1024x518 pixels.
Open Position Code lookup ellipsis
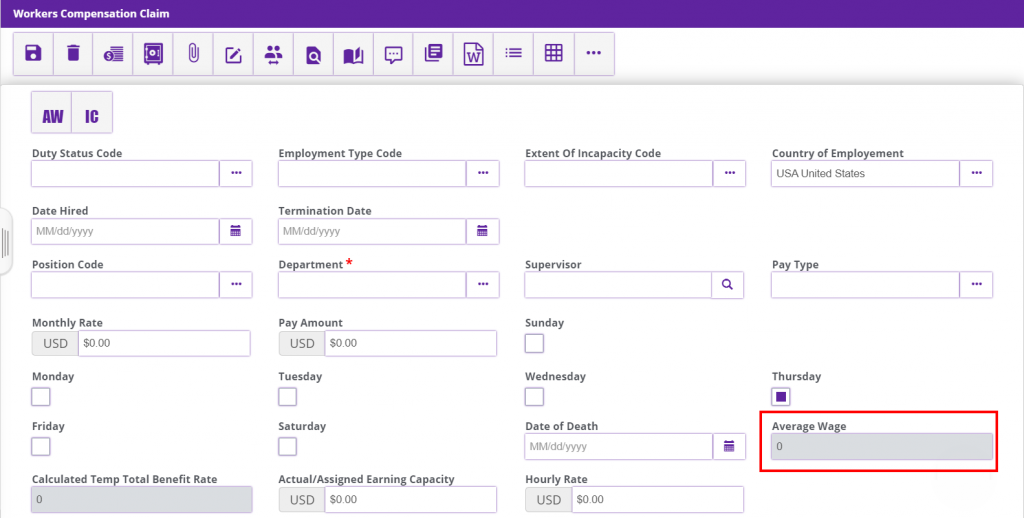[x=236, y=284]
